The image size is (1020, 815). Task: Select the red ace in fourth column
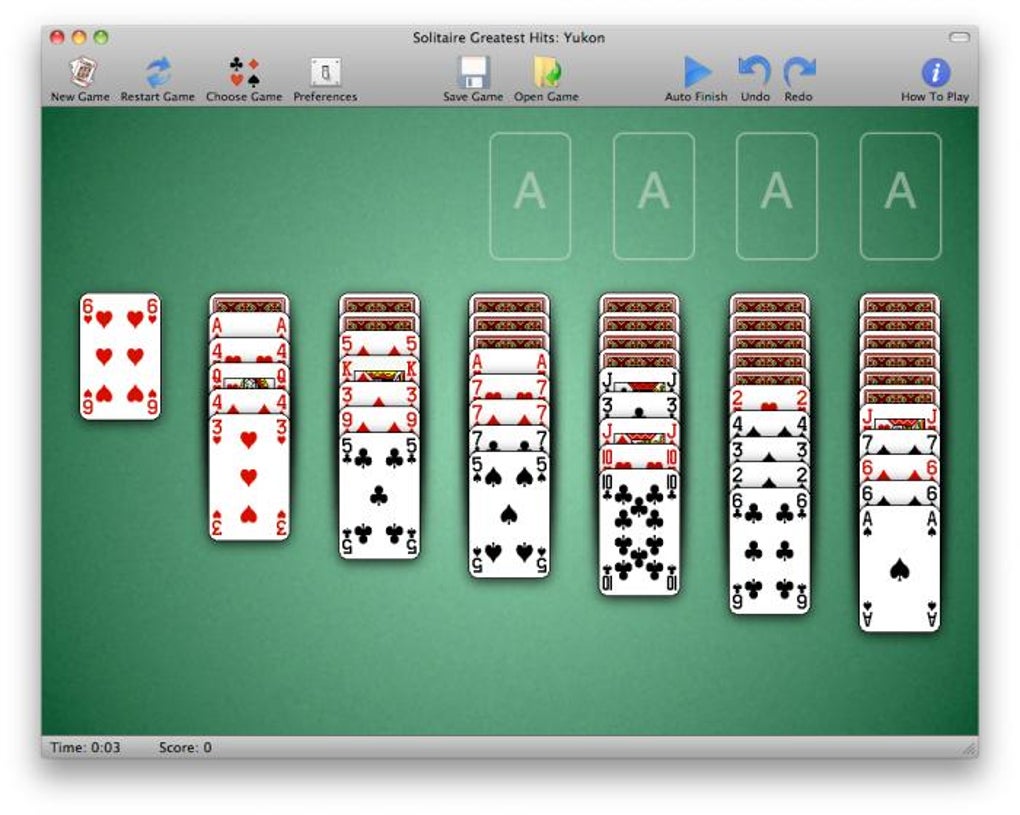(x=509, y=362)
